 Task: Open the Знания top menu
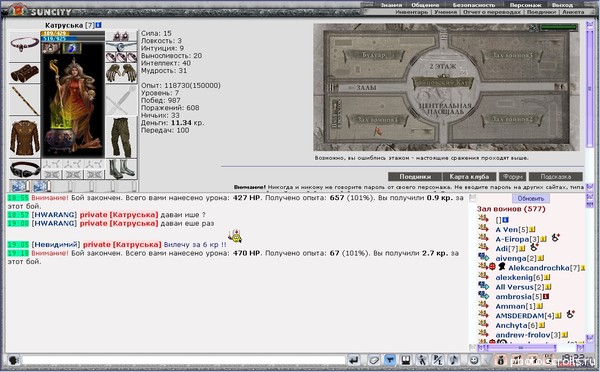point(391,5)
